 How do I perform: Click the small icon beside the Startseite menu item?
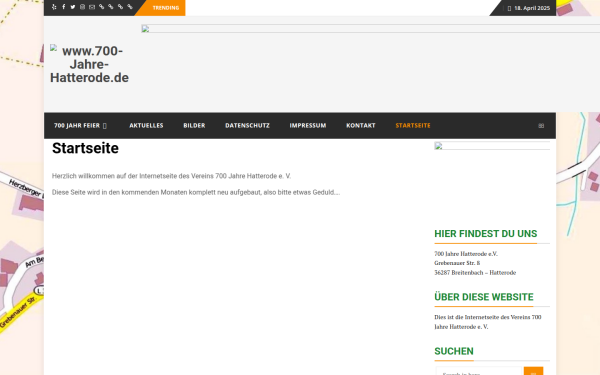click(541, 126)
